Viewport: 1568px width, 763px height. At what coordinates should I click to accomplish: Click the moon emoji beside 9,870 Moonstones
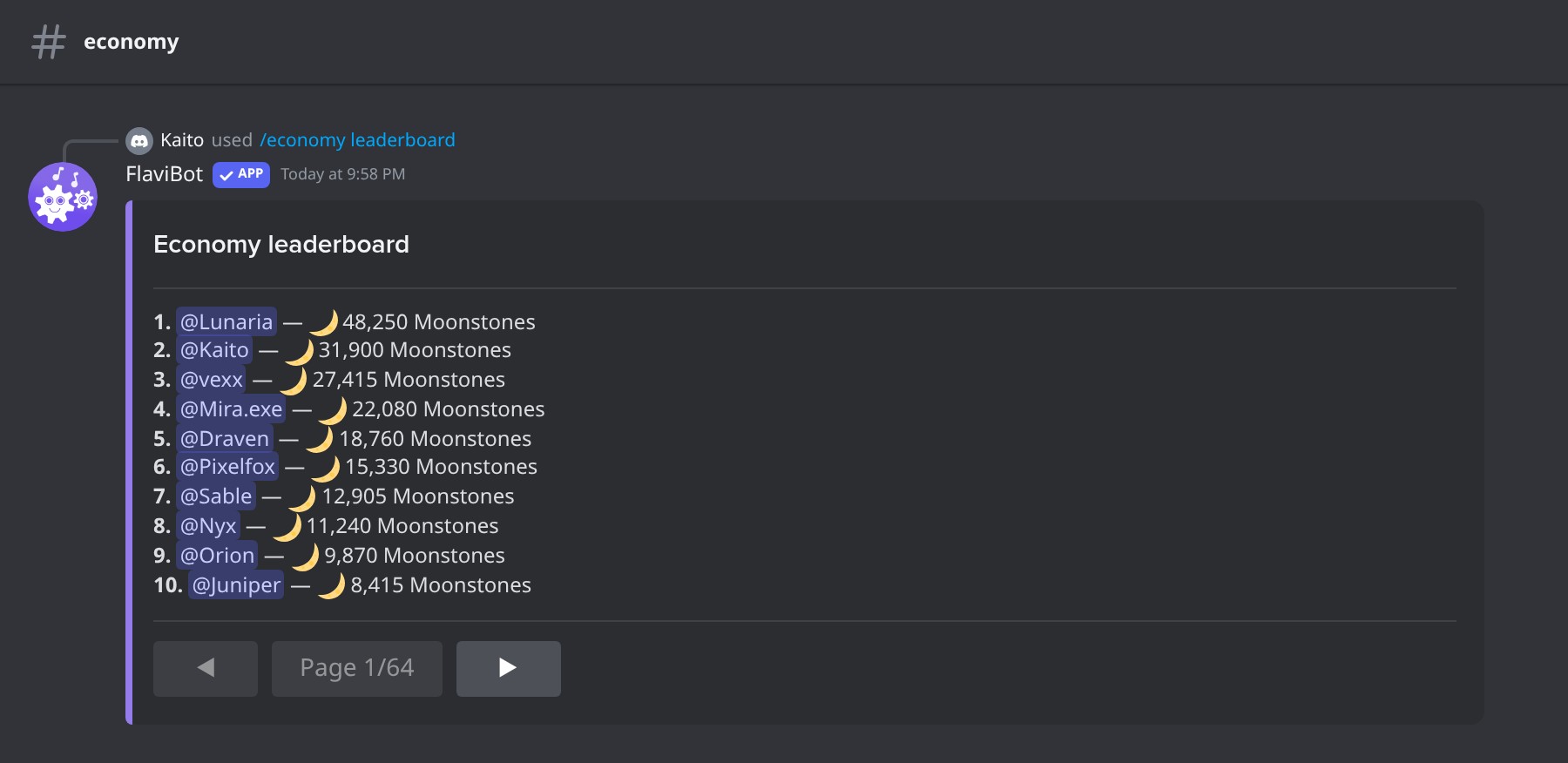click(306, 556)
